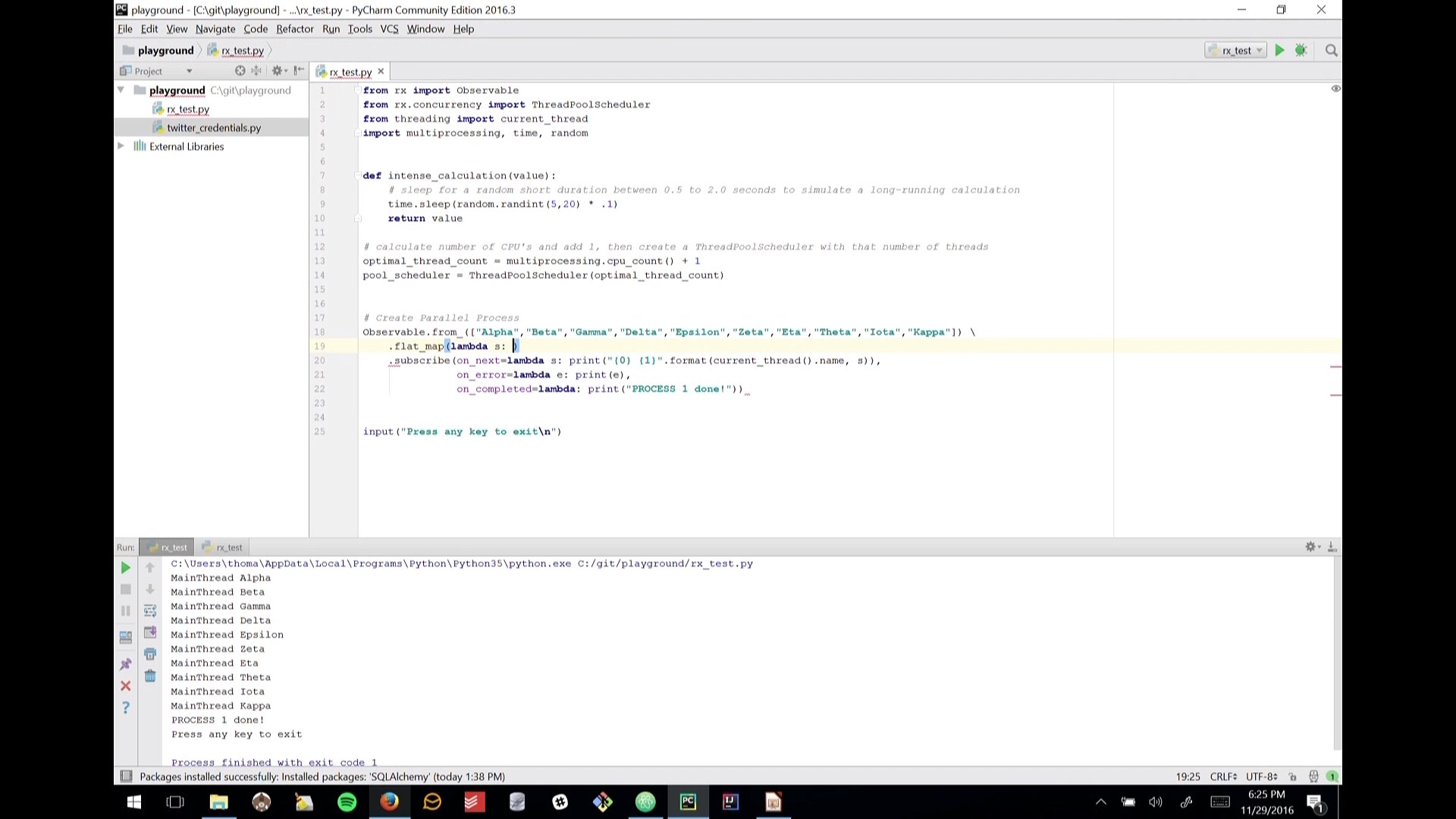The height and width of the screenshot is (819, 1456).
Task: Change line separator CRLF in status bar
Action: click(x=1223, y=777)
